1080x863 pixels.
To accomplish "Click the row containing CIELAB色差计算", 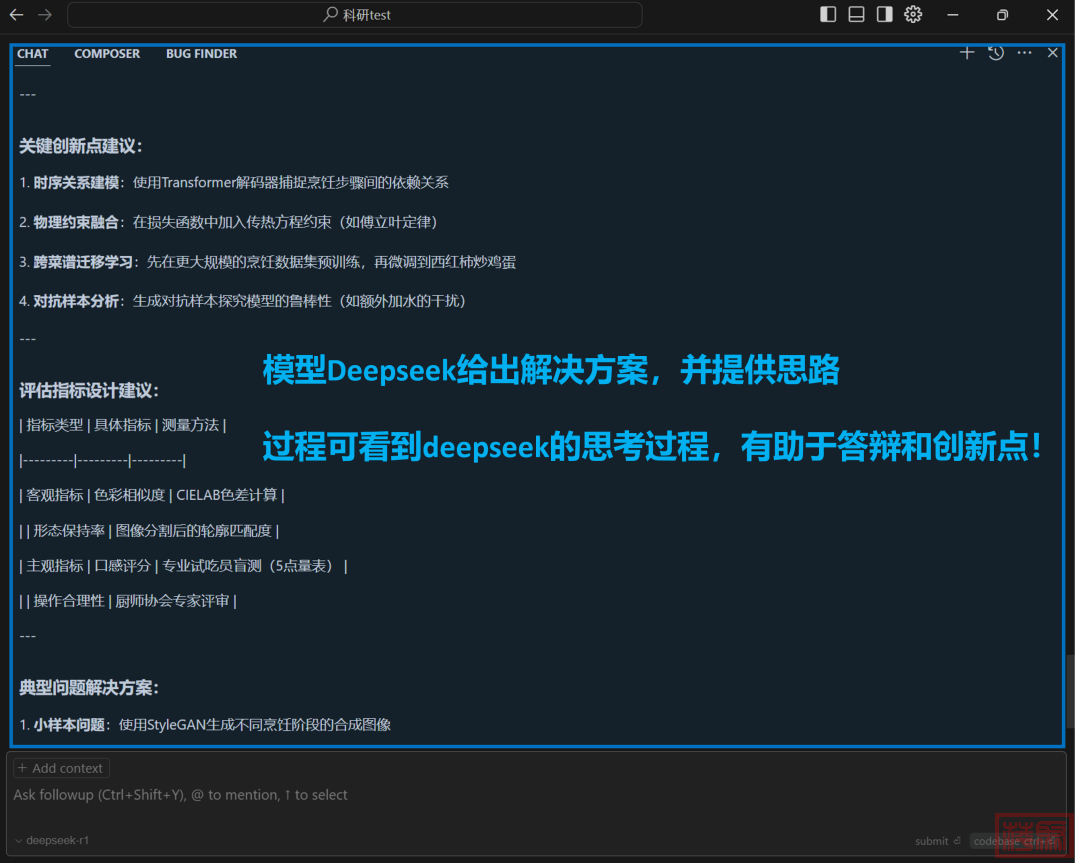I will (x=152, y=495).
